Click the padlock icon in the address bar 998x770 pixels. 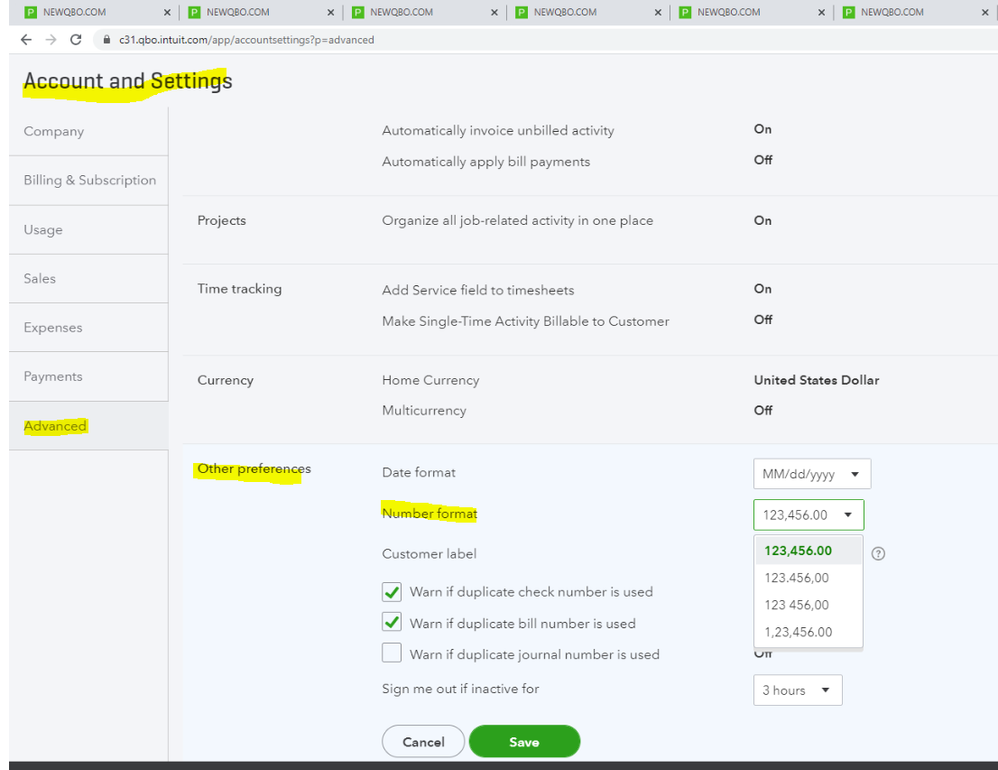[x=106, y=40]
